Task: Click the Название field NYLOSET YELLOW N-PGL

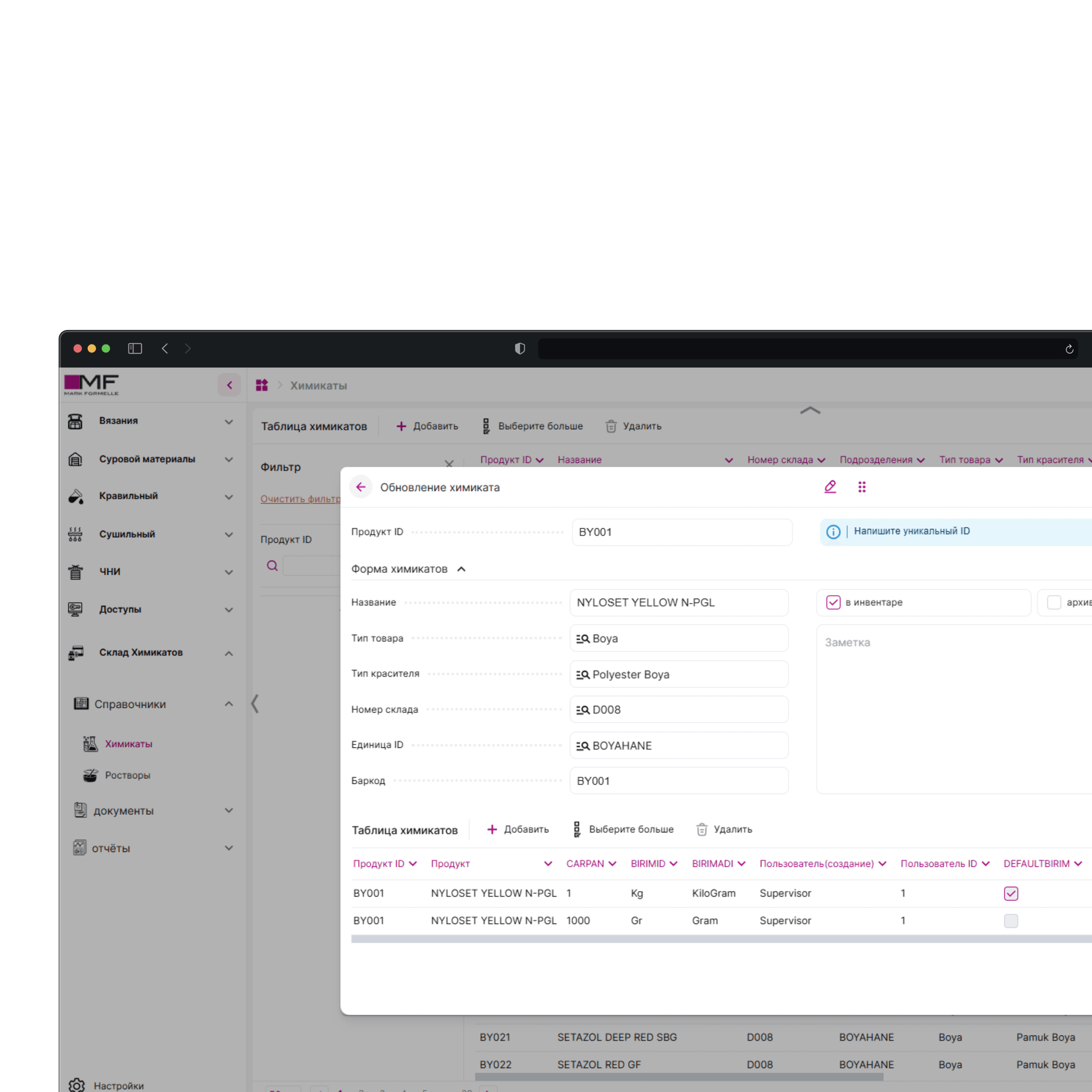Action: (679, 602)
